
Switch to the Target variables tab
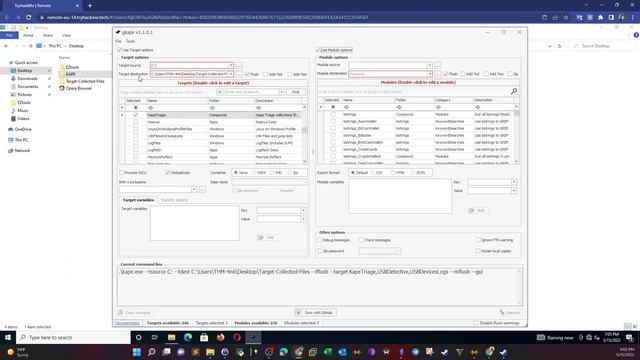(x=138, y=200)
